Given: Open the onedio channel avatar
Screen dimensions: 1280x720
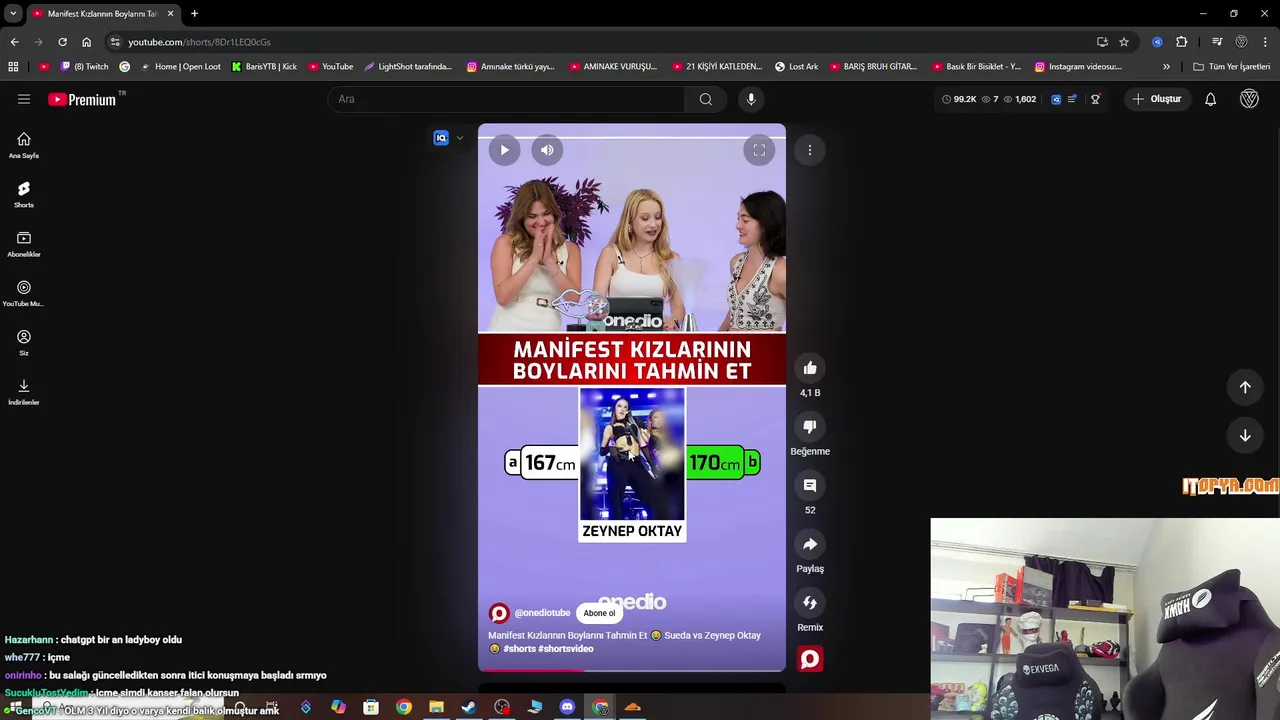Looking at the screenshot, I should pos(499,613).
